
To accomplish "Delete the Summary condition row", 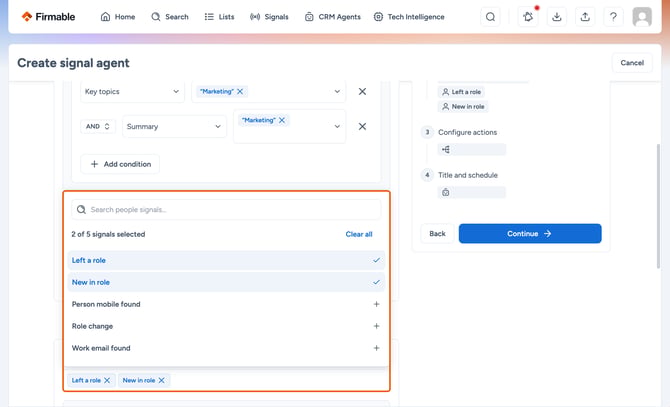I will (362, 126).
